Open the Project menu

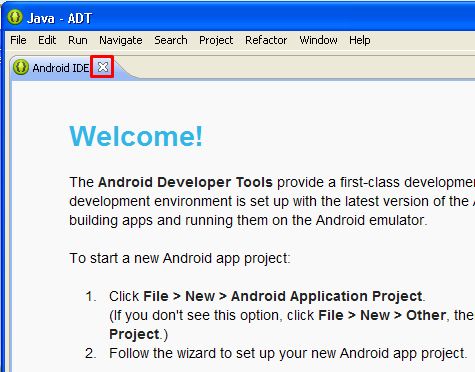tap(216, 40)
